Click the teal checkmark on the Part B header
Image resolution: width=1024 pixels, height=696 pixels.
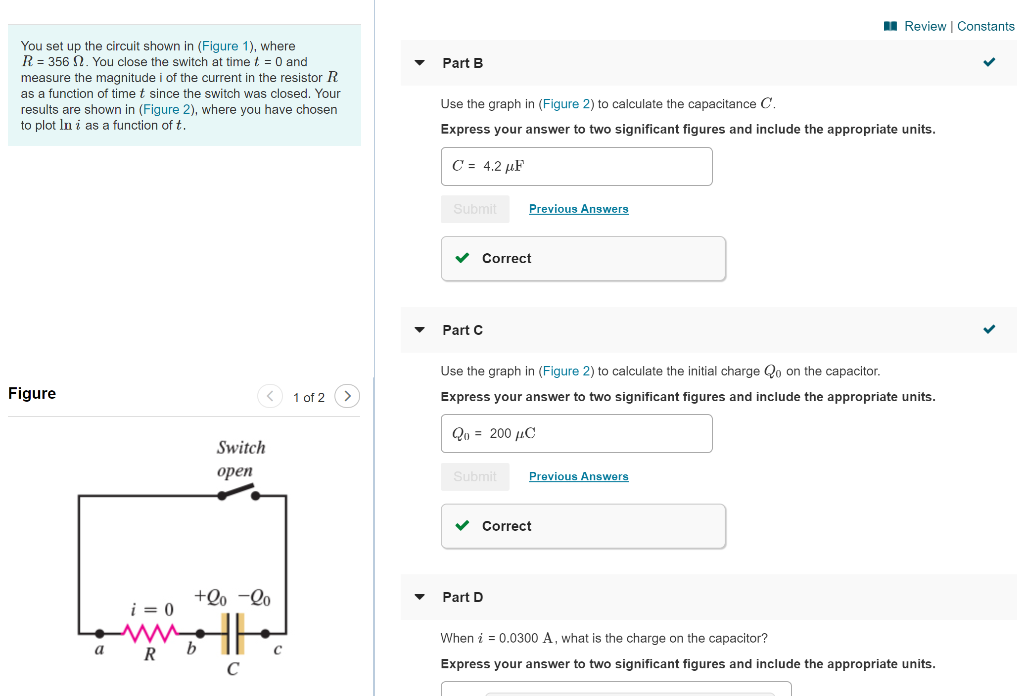(989, 61)
